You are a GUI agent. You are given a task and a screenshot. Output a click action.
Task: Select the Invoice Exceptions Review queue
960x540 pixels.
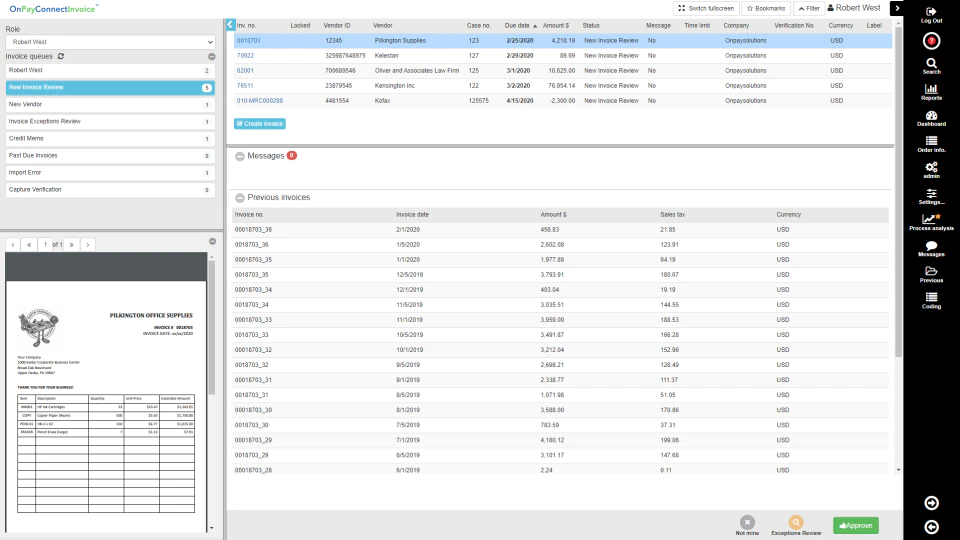pyautogui.click(x=110, y=122)
